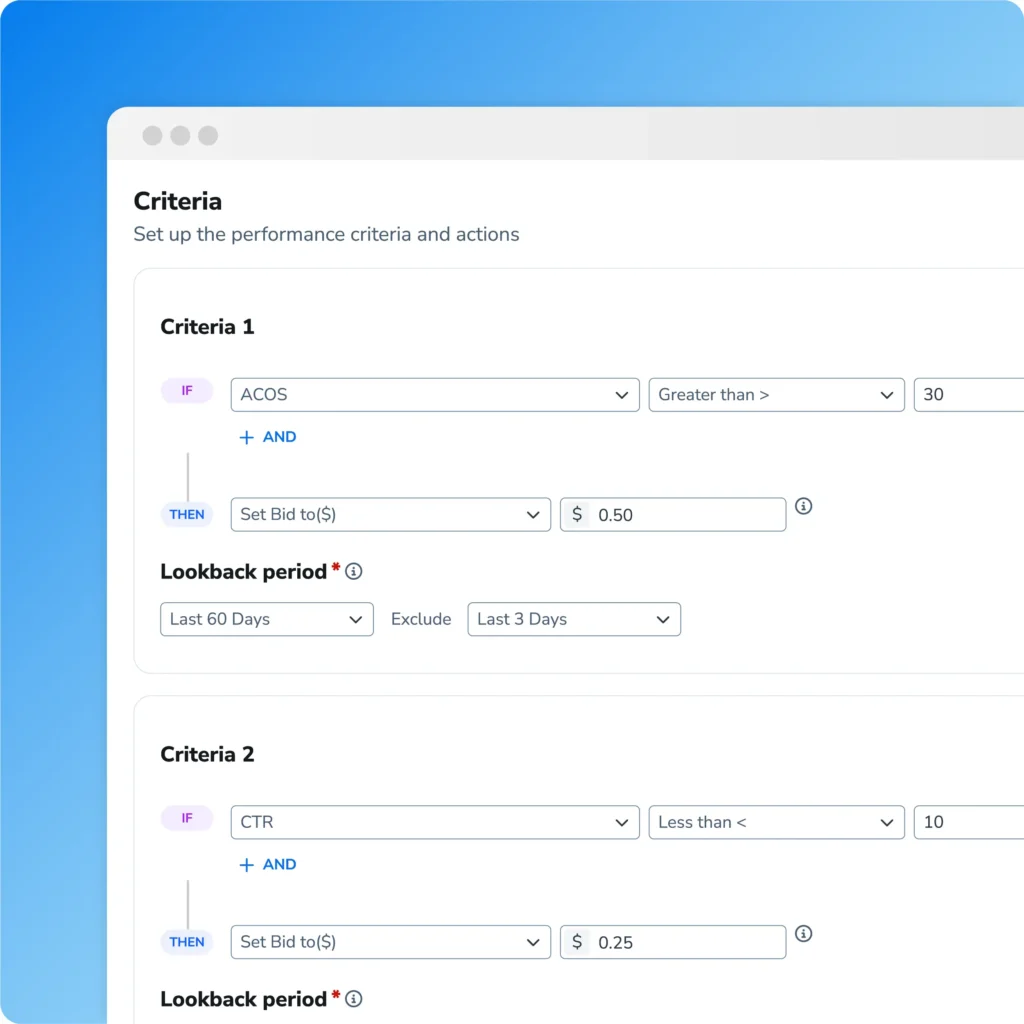Click the THEN badge in Criteria 2
The width and height of the screenshot is (1024, 1024).
(x=187, y=942)
